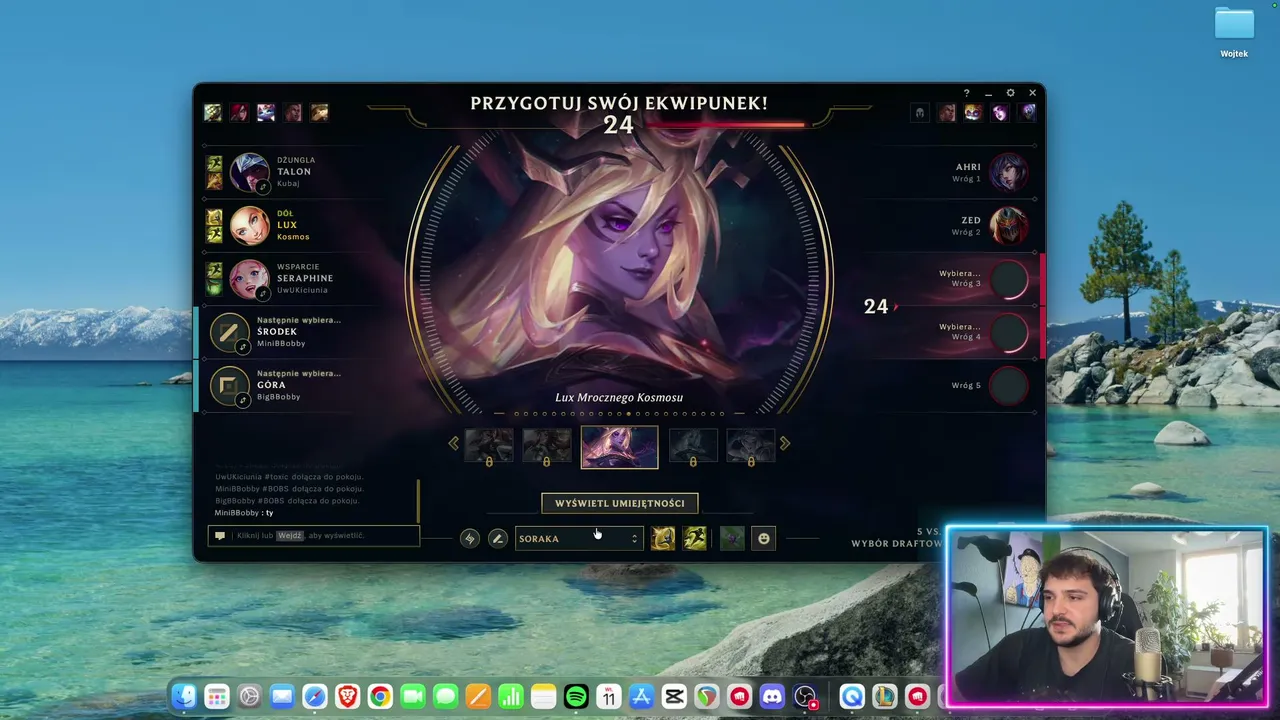The image size is (1280, 720).
Task: Click Talon's champion portrait
Action: point(249,172)
